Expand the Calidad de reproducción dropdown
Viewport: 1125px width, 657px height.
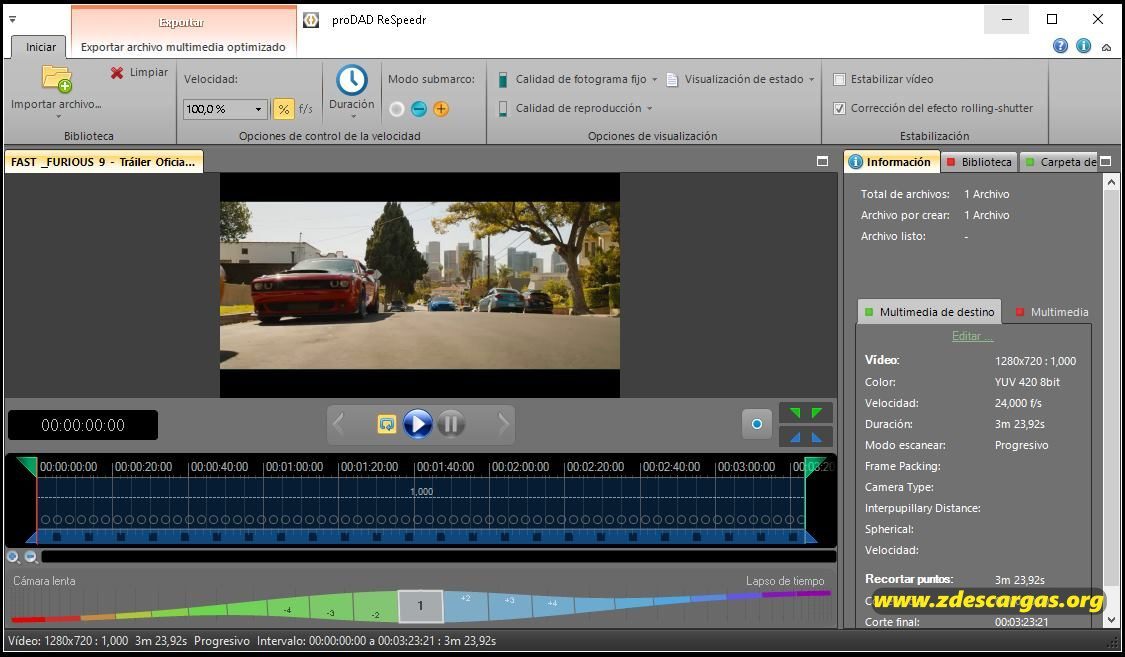pos(649,108)
